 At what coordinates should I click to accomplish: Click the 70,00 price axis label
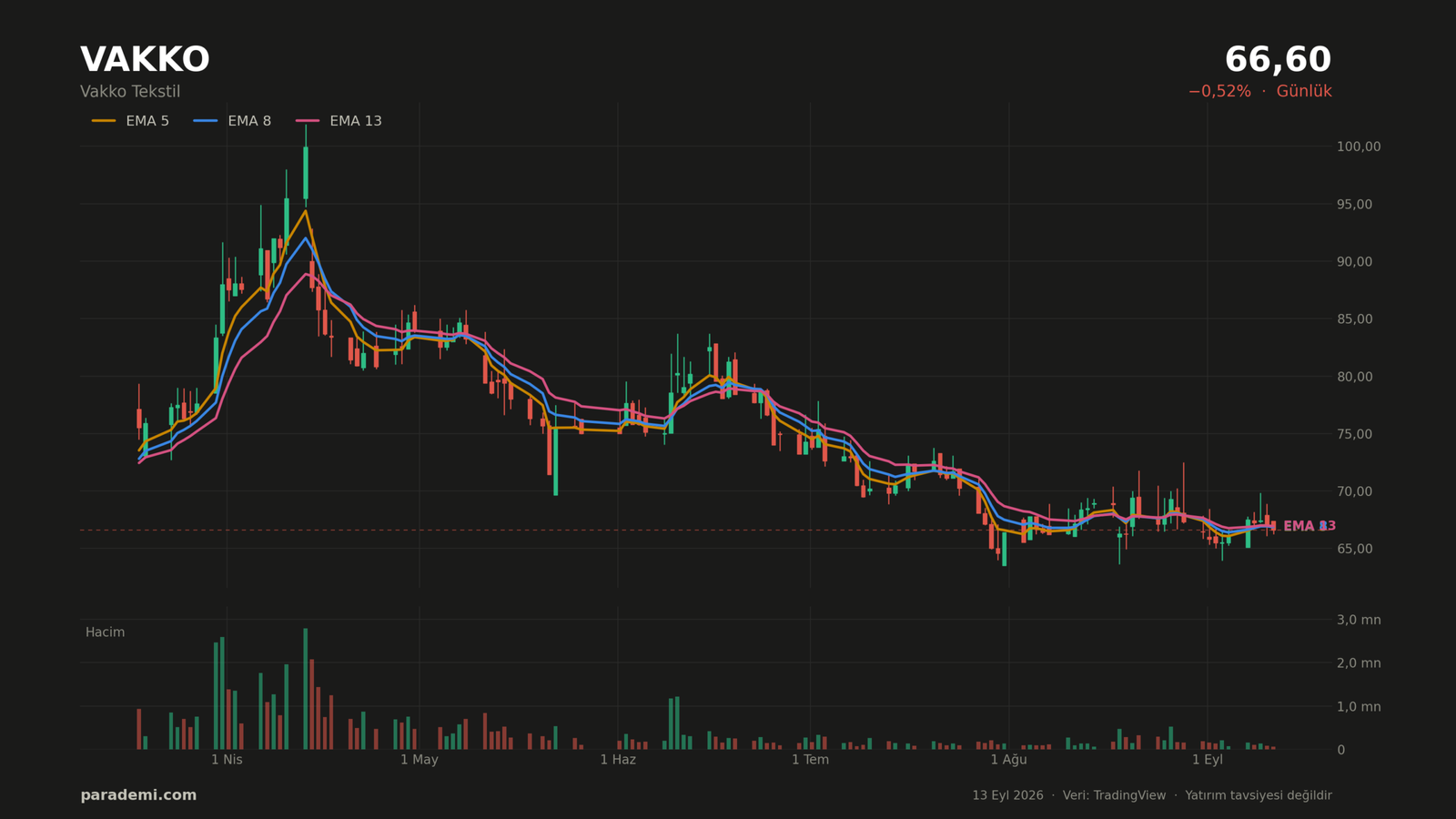(1354, 491)
